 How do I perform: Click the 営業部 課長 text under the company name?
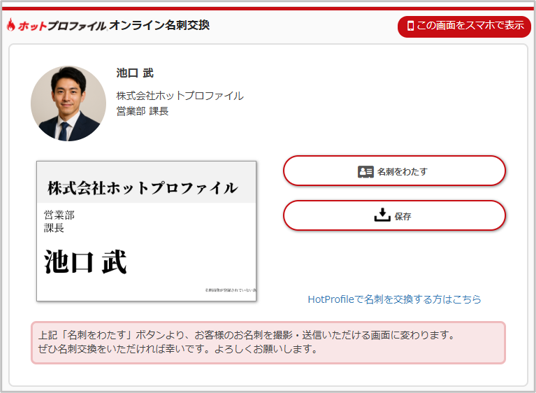[x=142, y=111]
